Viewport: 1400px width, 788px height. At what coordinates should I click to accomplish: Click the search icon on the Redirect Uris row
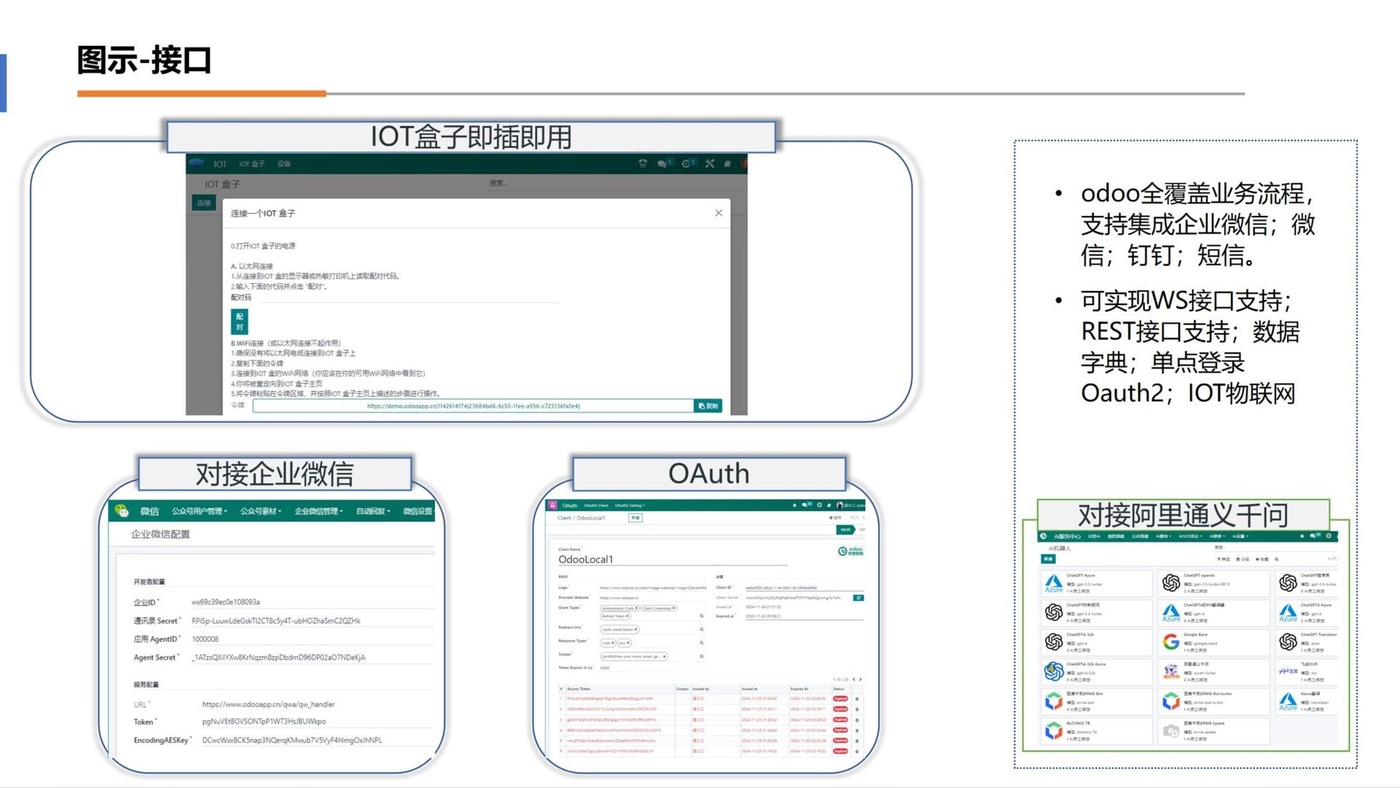pos(702,629)
